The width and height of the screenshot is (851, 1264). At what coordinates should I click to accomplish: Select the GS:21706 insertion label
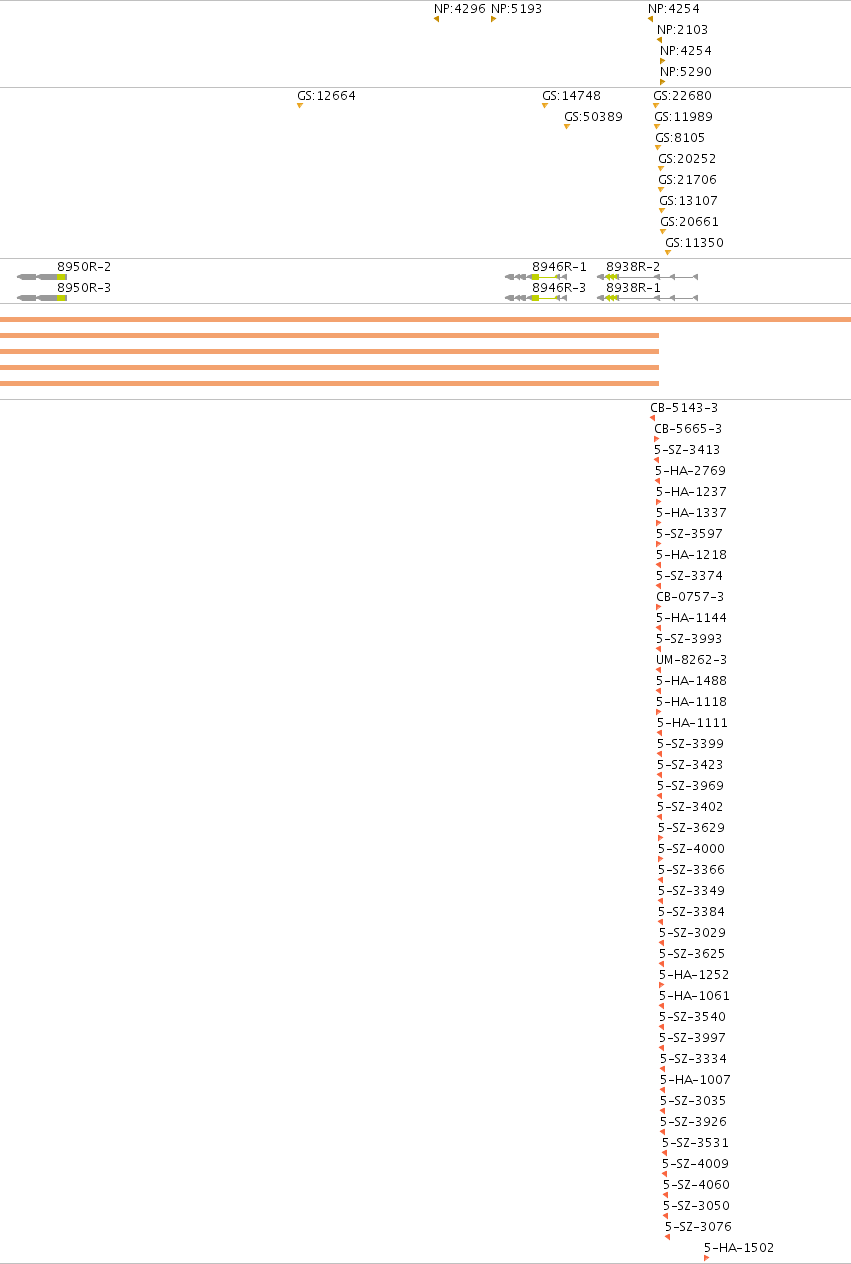coord(687,181)
